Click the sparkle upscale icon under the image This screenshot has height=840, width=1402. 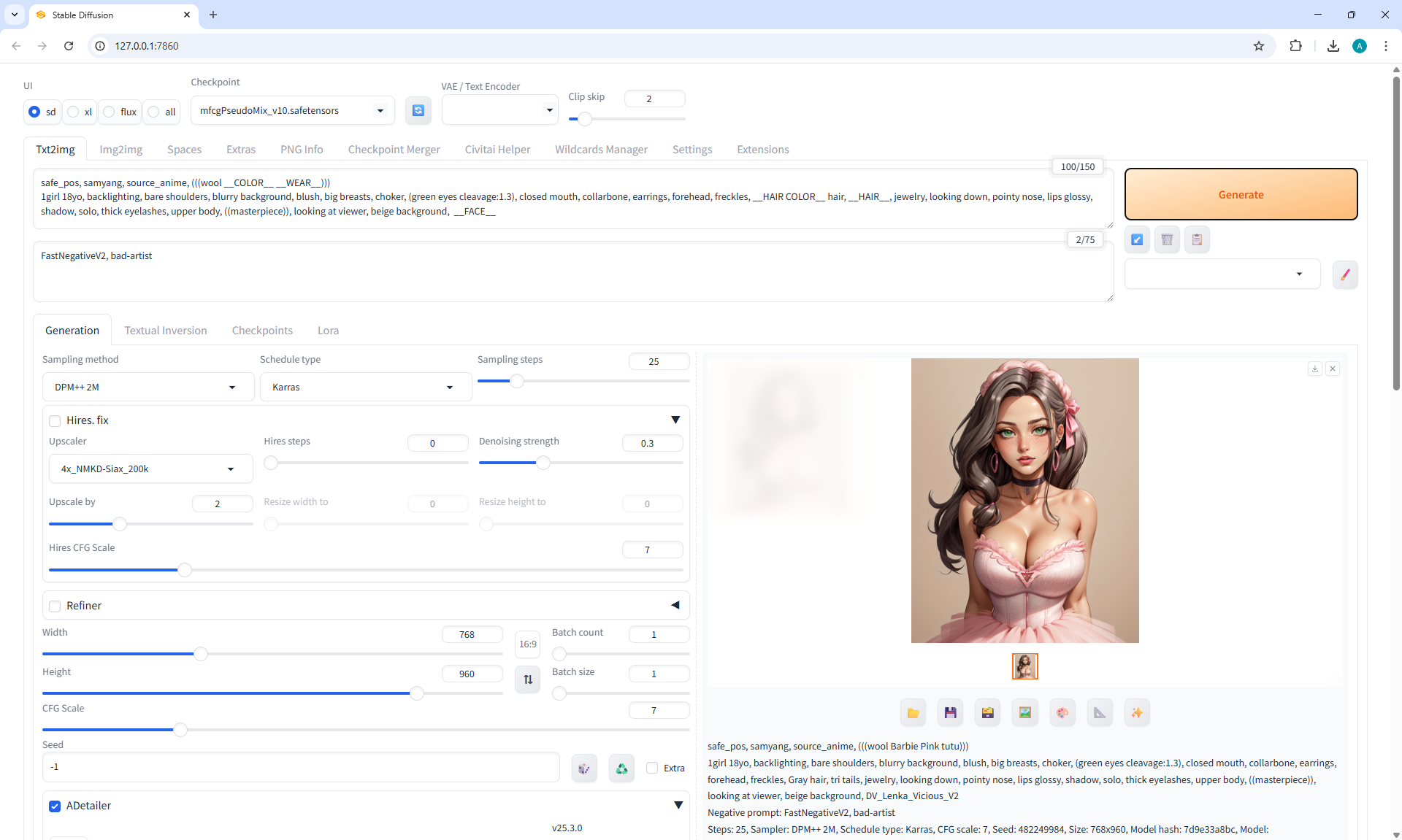pyautogui.click(x=1137, y=713)
